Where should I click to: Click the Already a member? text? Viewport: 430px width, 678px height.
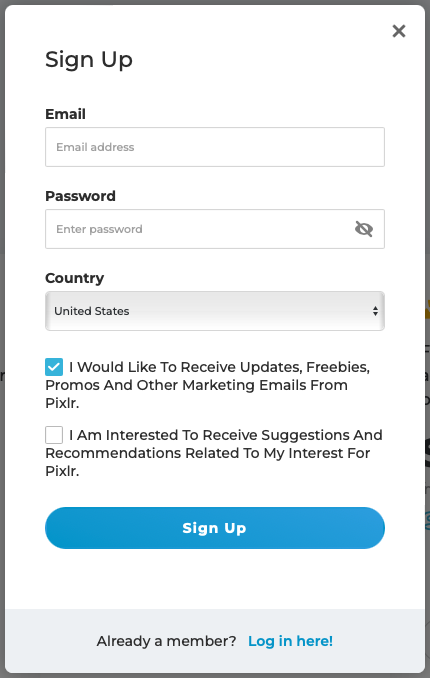tap(167, 641)
